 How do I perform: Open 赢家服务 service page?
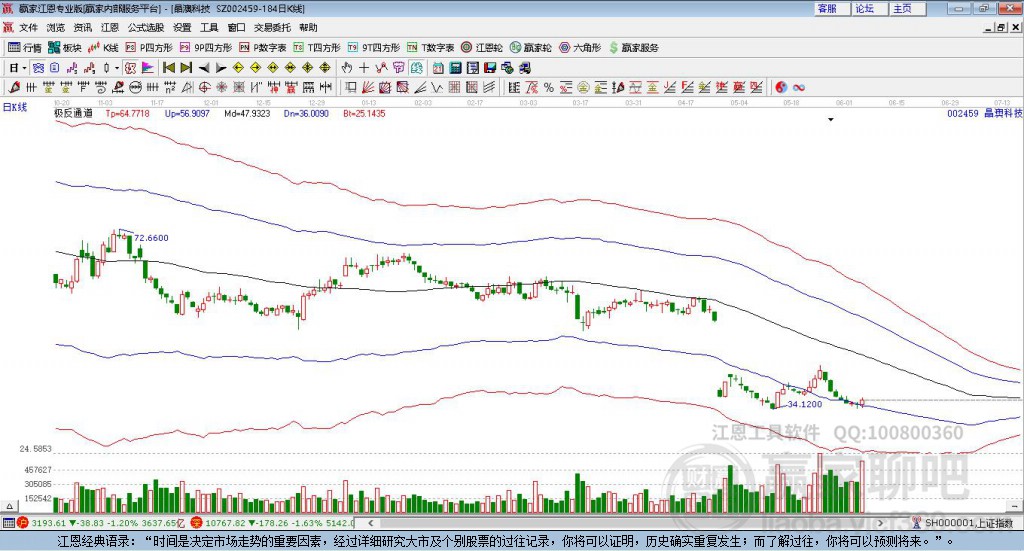[x=633, y=48]
